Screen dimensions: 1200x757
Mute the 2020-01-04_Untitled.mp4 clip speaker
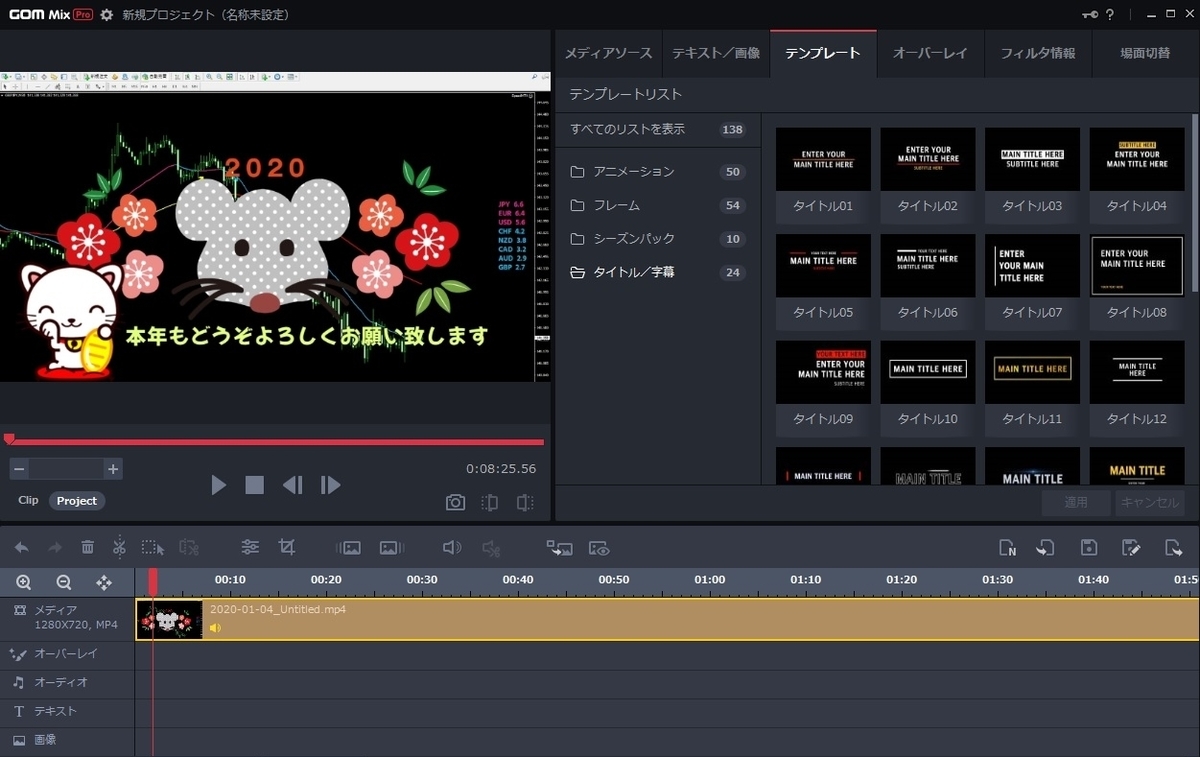coord(215,629)
